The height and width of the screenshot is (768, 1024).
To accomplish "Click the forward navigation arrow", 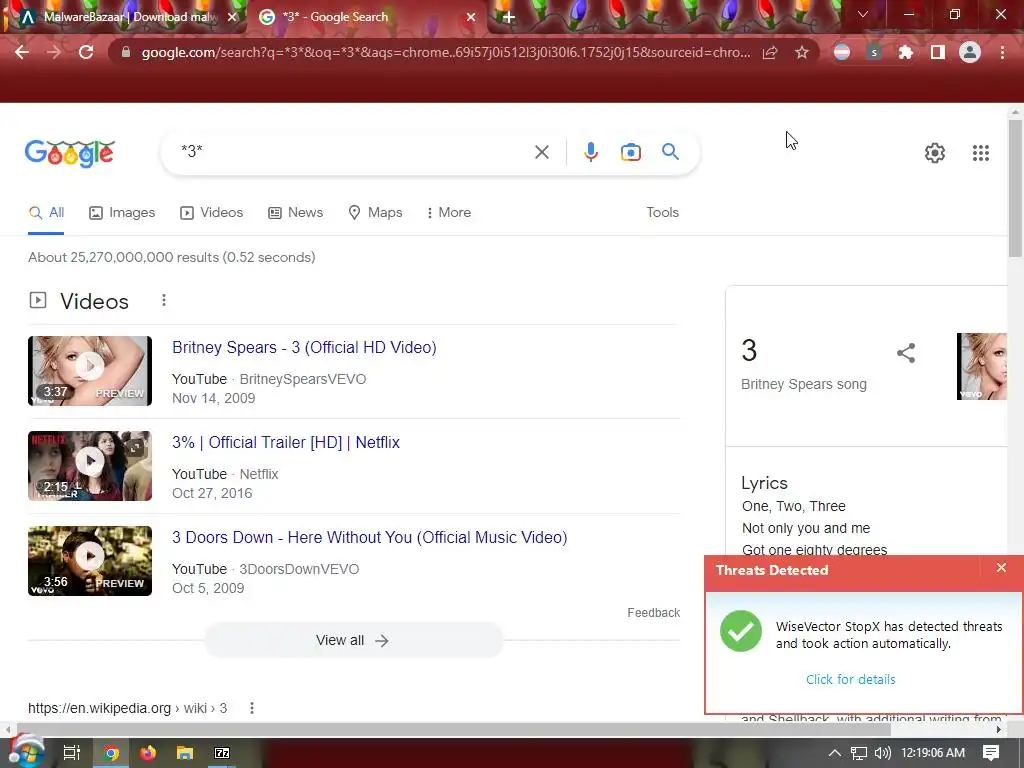I will 54,52.
